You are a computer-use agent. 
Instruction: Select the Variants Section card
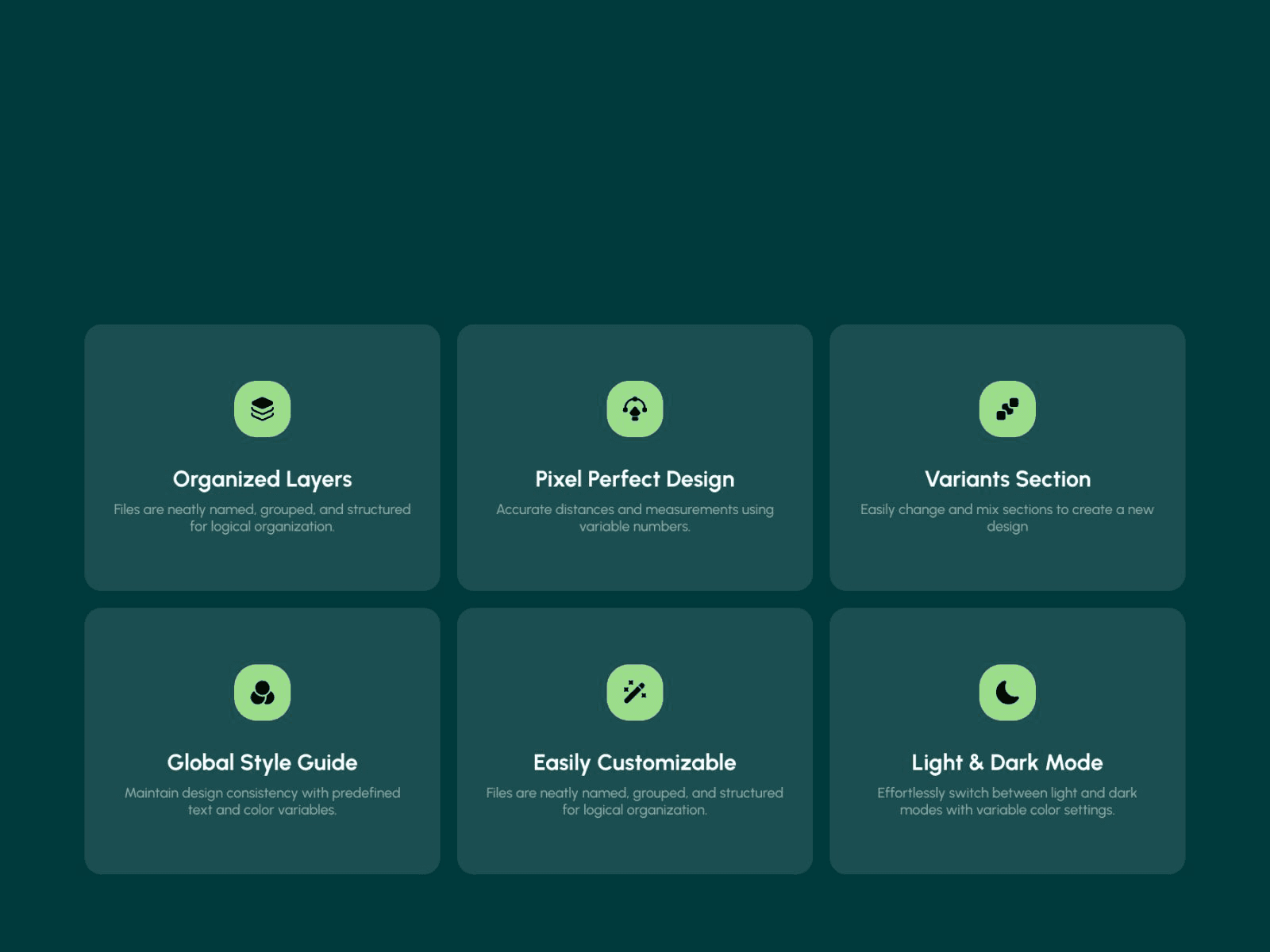pos(1007,456)
